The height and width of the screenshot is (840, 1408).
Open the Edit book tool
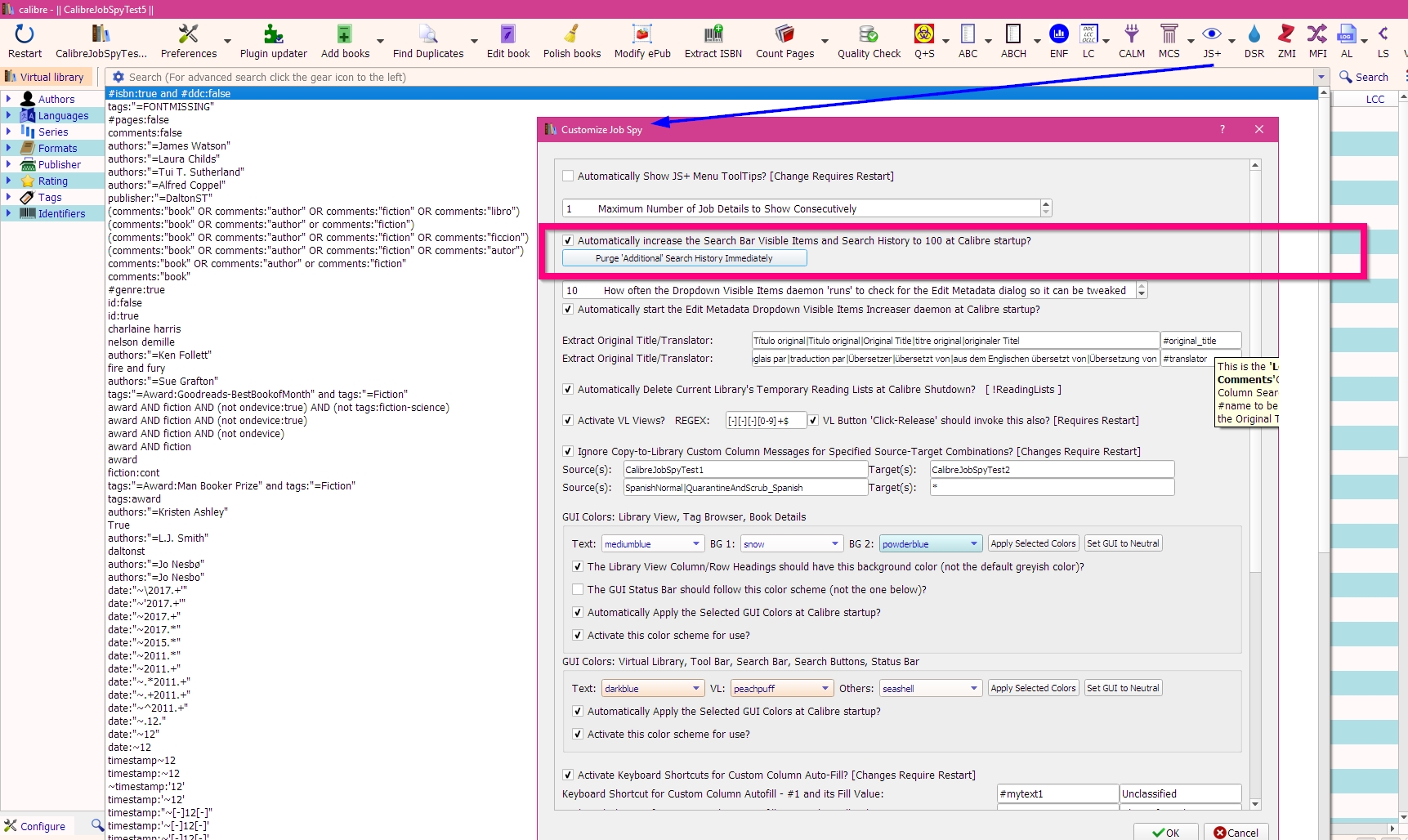(507, 34)
